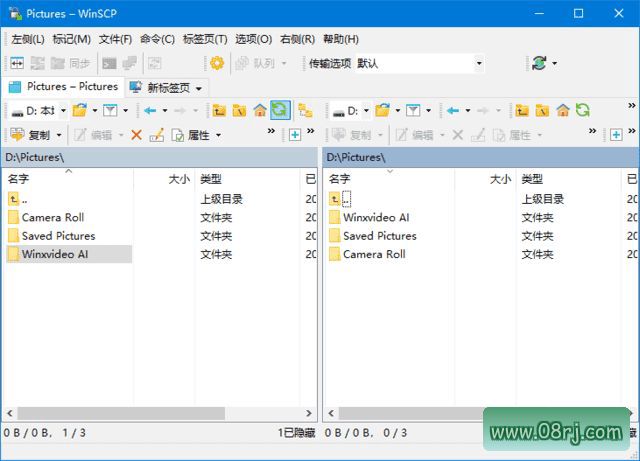The width and height of the screenshot is (640, 461).
Task: Click the 复制 copy button in left panel
Action: point(31,135)
